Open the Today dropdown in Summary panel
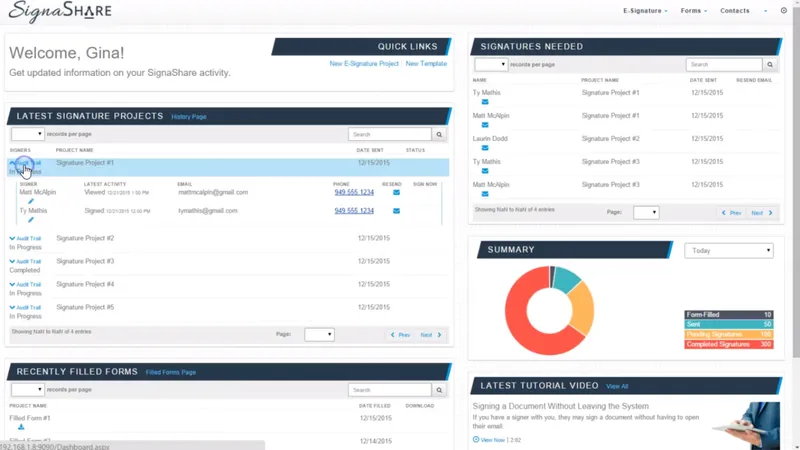The width and height of the screenshot is (800, 450). pos(729,251)
